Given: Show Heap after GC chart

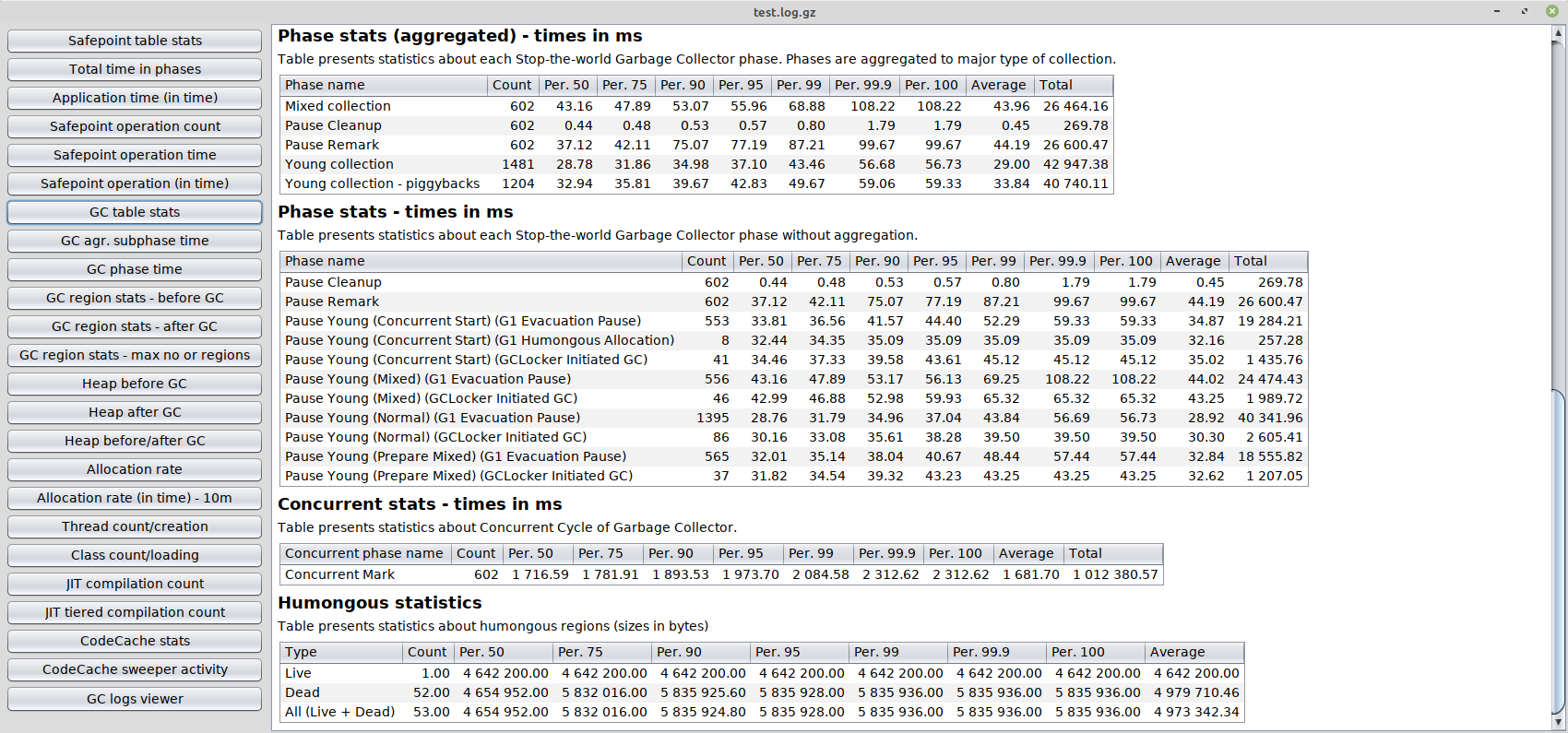Looking at the screenshot, I should point(135,412).
